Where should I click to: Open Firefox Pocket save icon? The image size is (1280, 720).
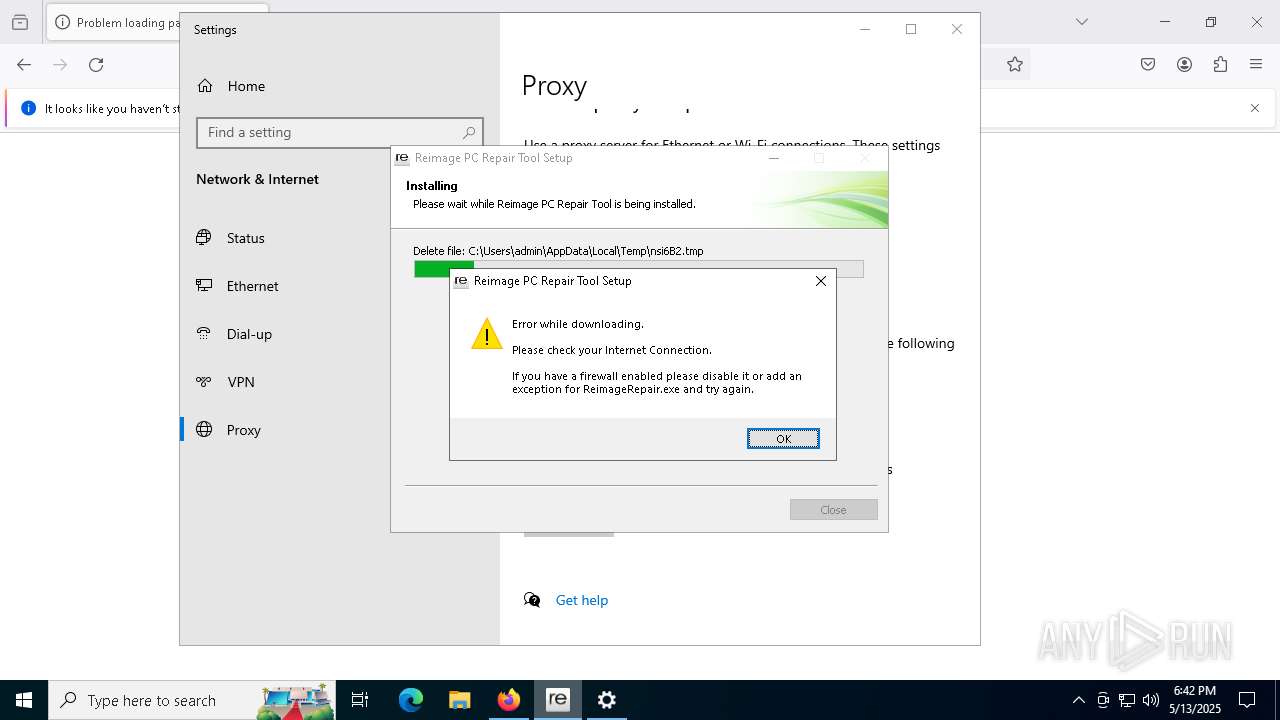(x=1148, y=65)
